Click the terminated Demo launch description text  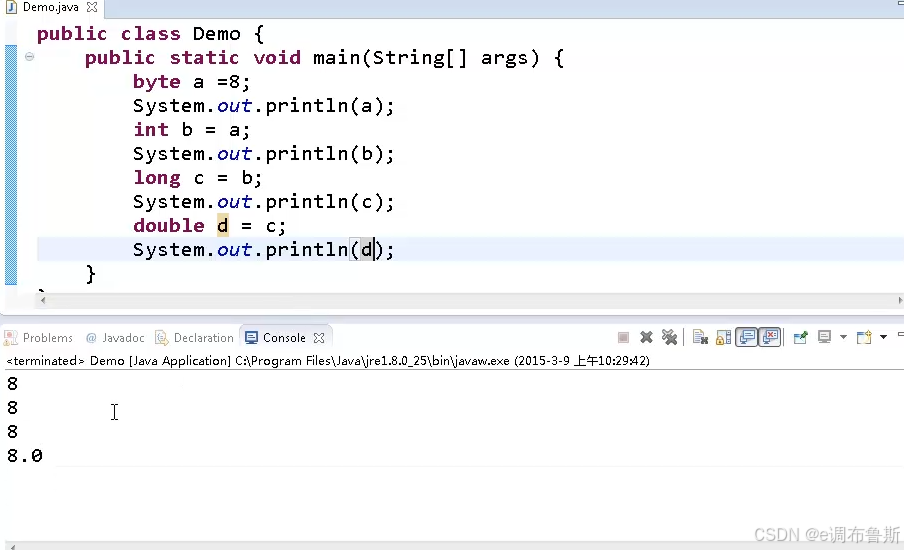(x=327, y=361)
